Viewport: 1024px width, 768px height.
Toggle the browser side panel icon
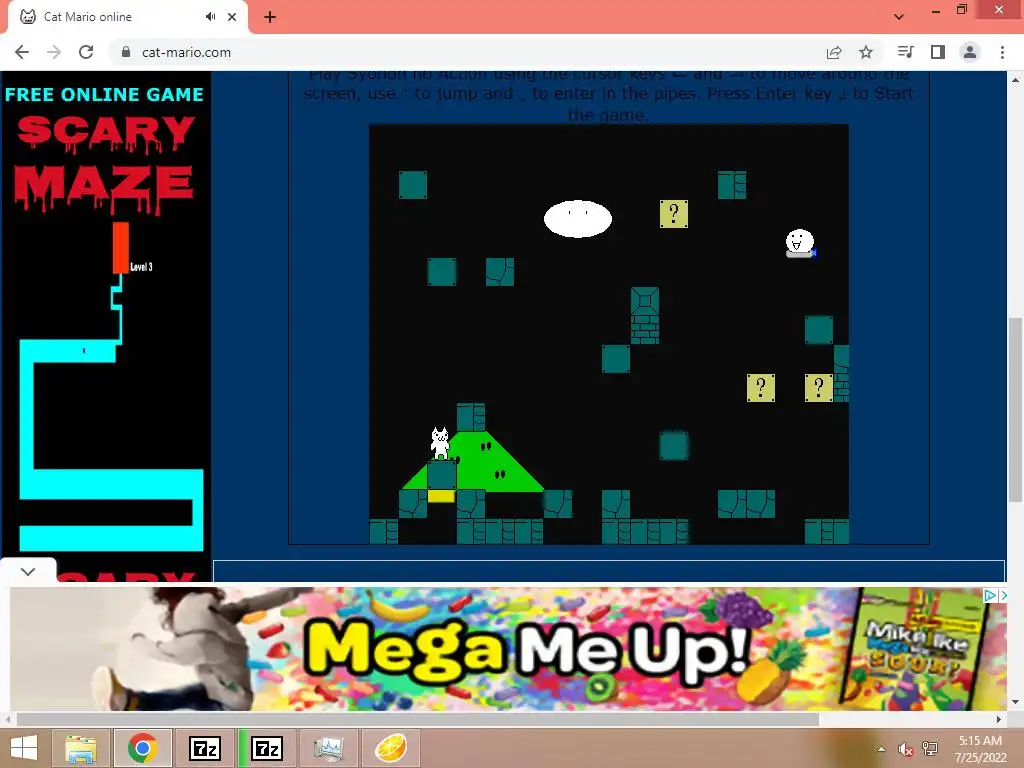[x=938, y=52]
